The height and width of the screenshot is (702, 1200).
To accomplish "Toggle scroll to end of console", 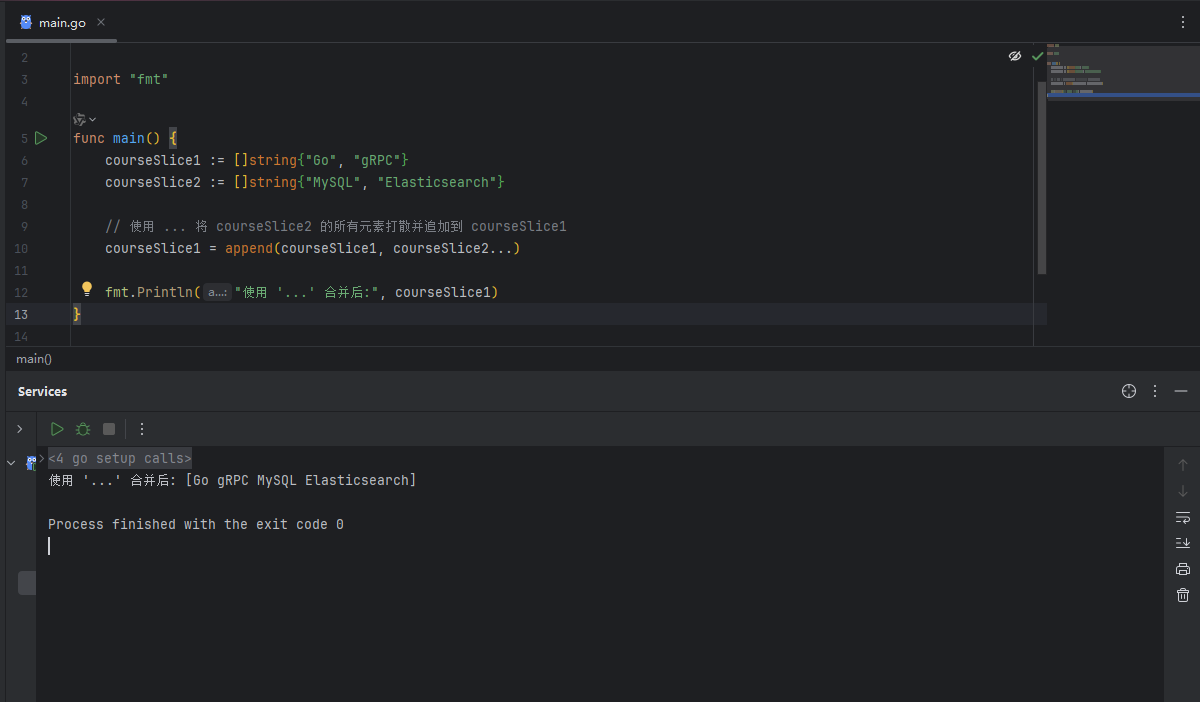I will (1183, 543).
